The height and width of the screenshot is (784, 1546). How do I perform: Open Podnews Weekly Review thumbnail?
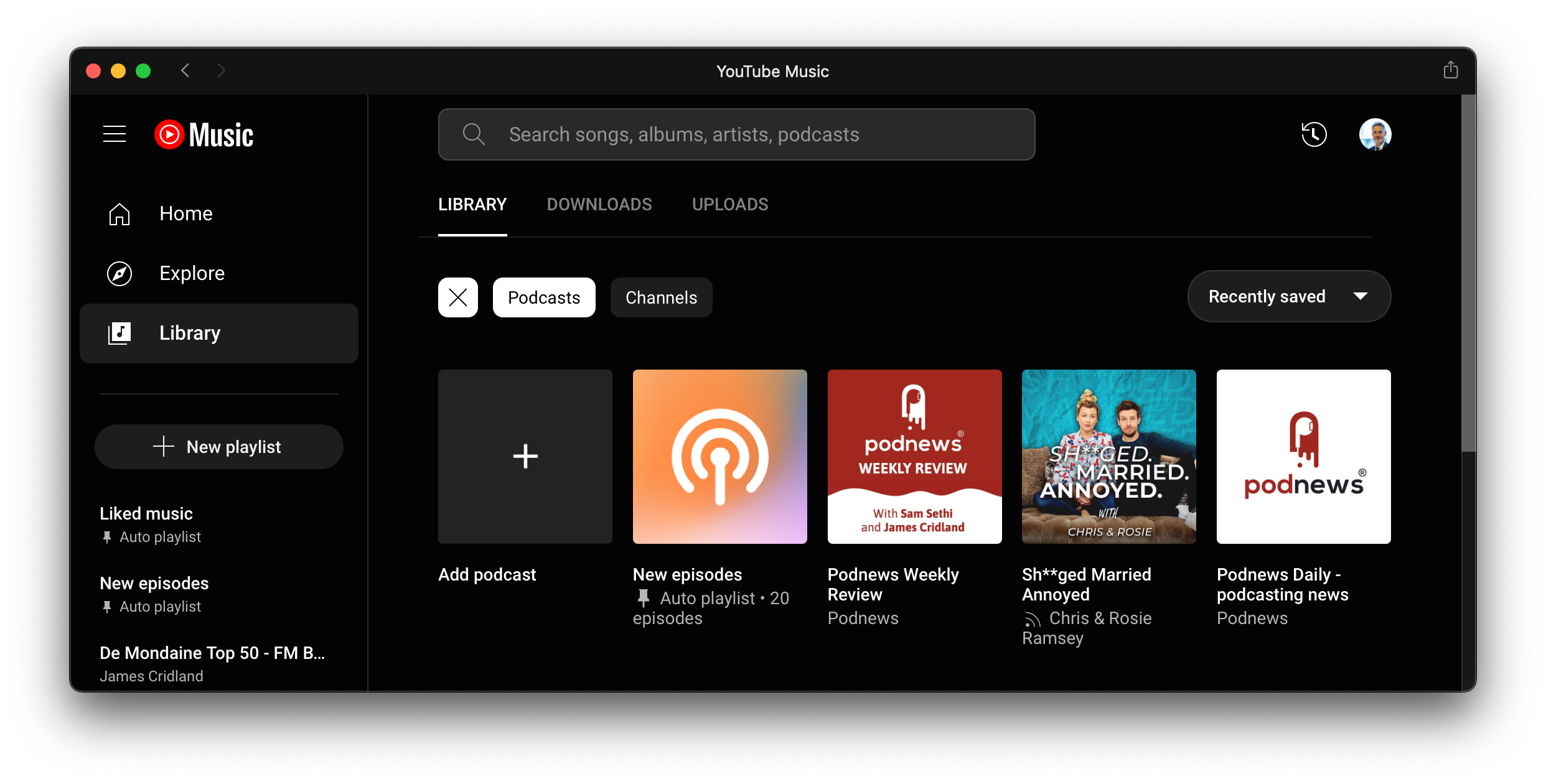pyautogui.click(x=914, y=457)
